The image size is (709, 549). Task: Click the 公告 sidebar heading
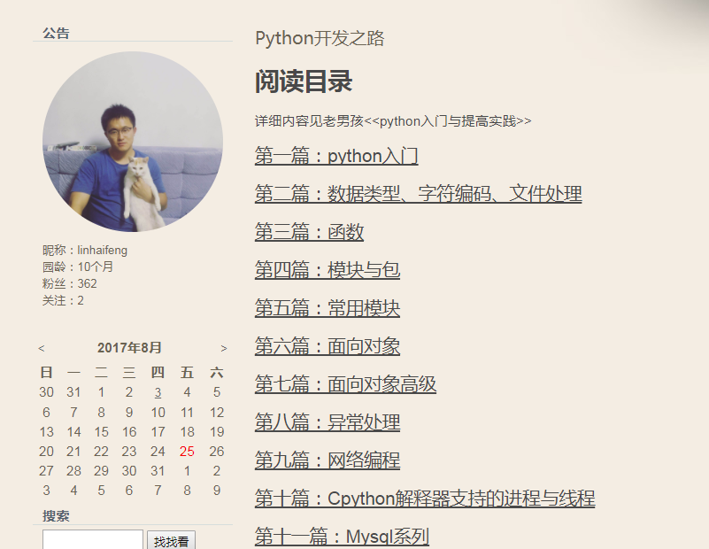[x=56, y=33]
